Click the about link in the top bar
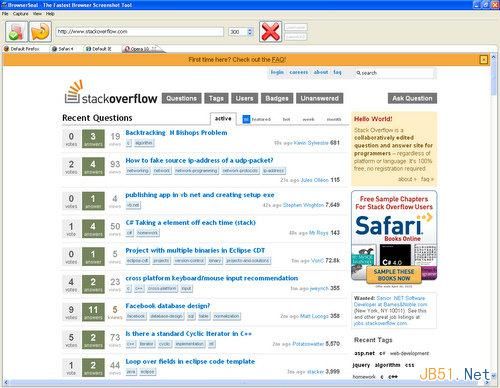This screenshot has width=500, height=388. point(321,72)
